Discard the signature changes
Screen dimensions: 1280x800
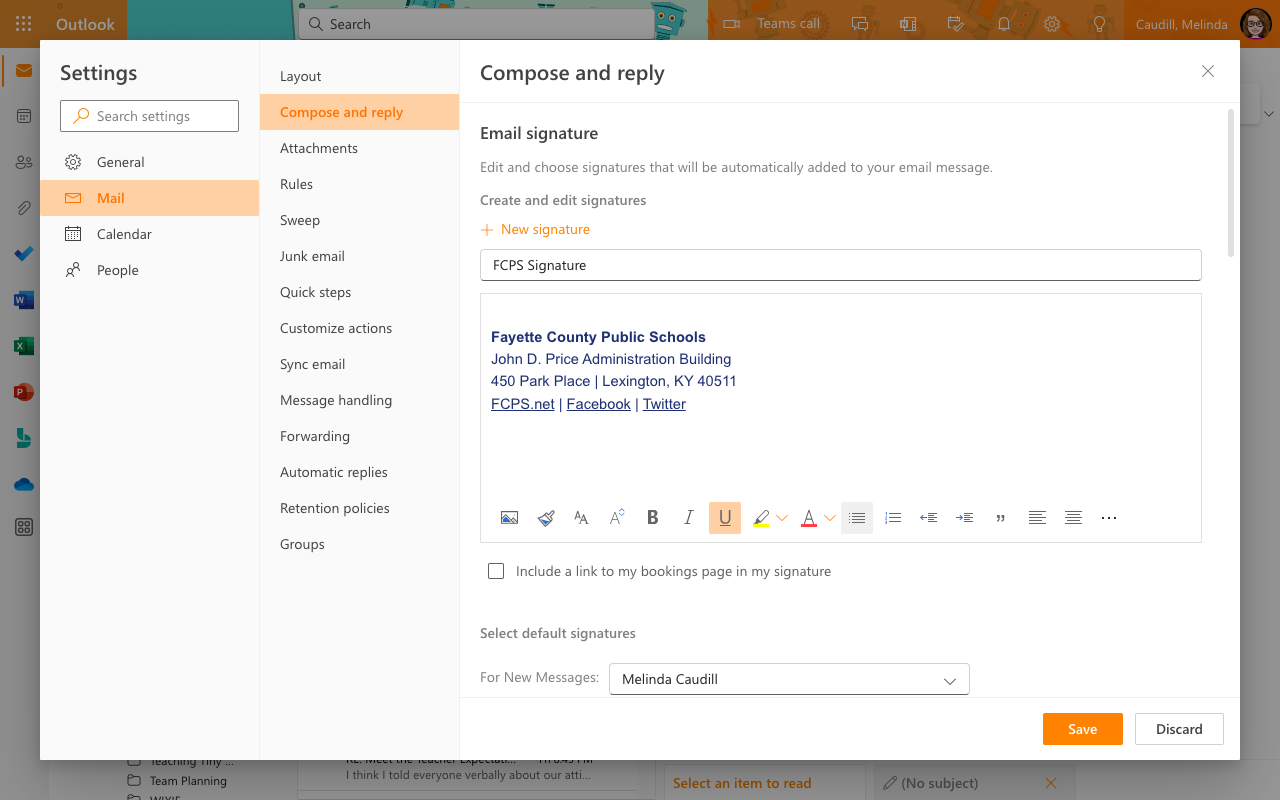pos(1179,729)
